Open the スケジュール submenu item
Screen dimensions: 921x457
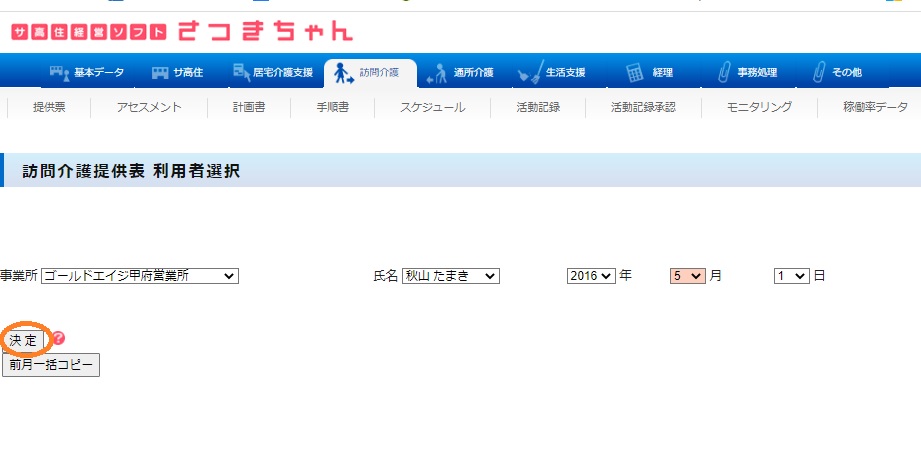tap(432, 107)
